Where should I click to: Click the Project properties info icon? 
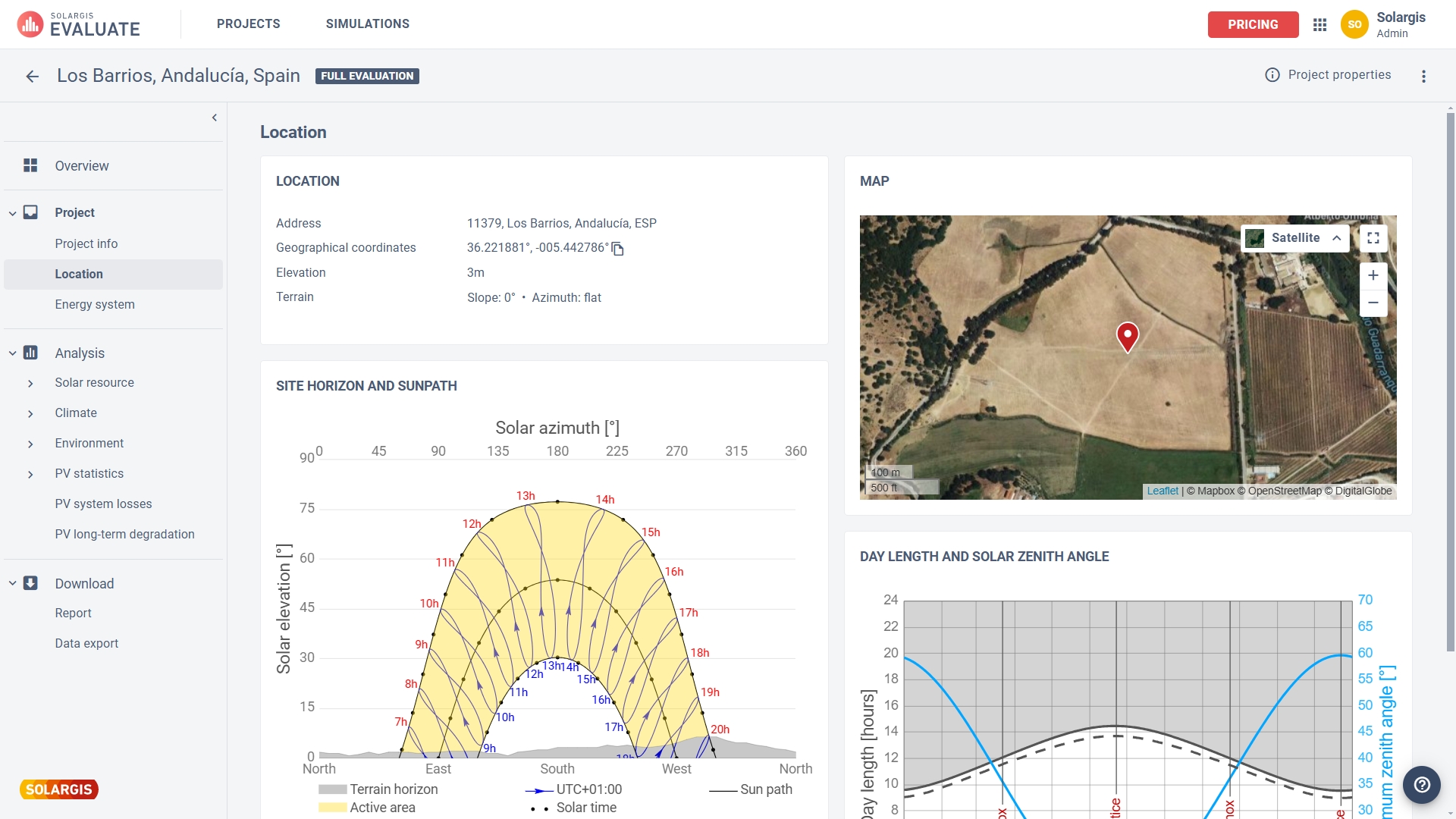click(x=1272, y=75)
